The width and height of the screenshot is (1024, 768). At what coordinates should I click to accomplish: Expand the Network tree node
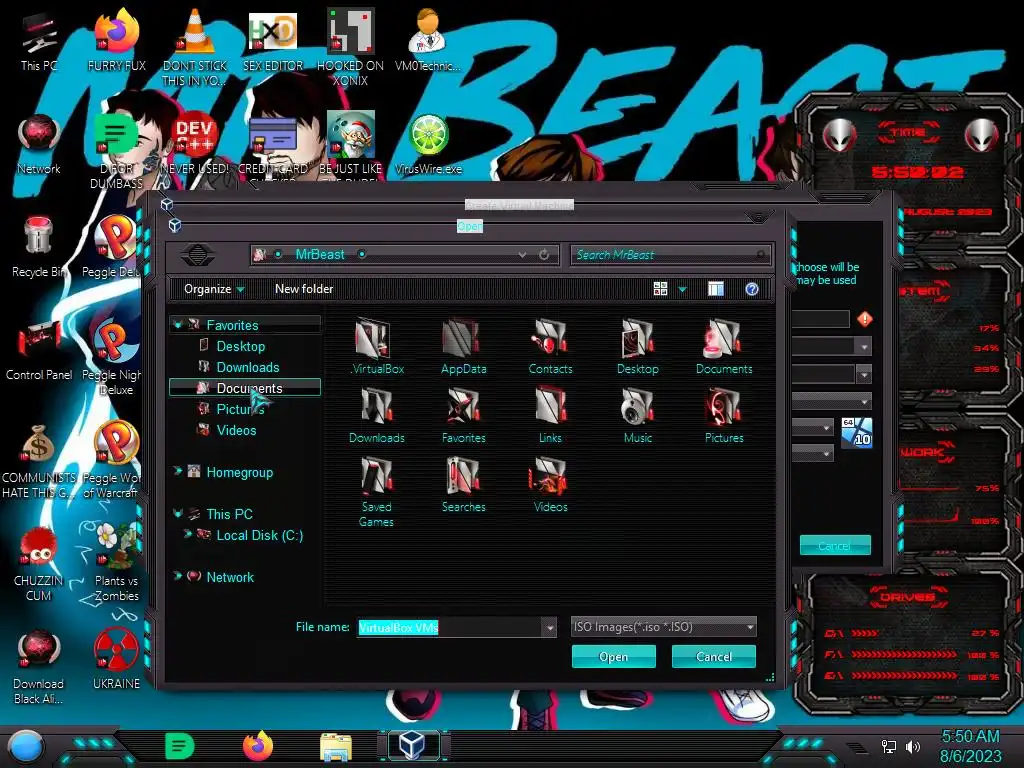[177, 576]
